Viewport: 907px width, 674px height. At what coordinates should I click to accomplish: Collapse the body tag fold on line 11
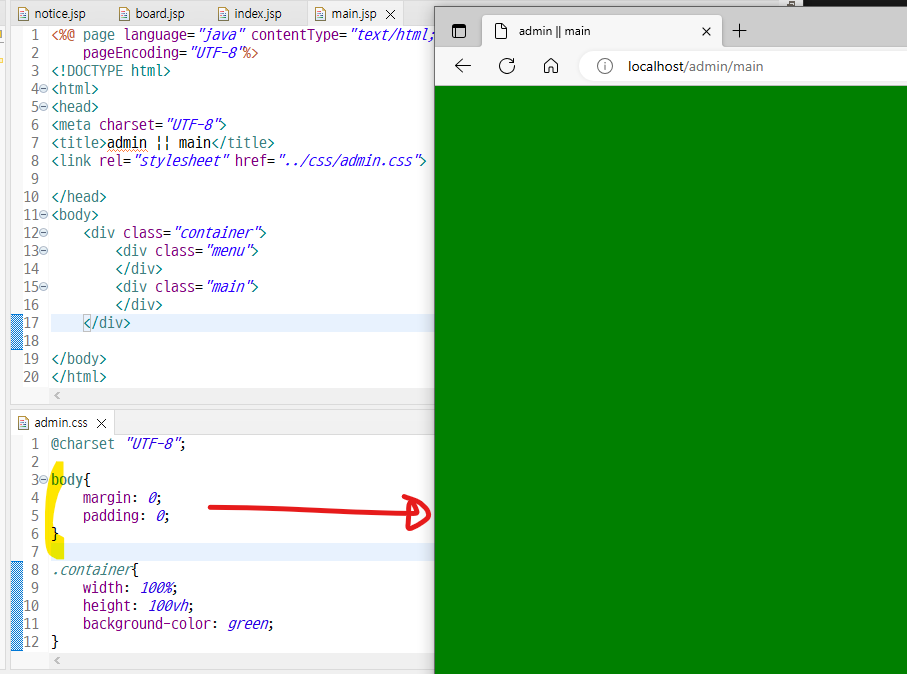point(43,215)
